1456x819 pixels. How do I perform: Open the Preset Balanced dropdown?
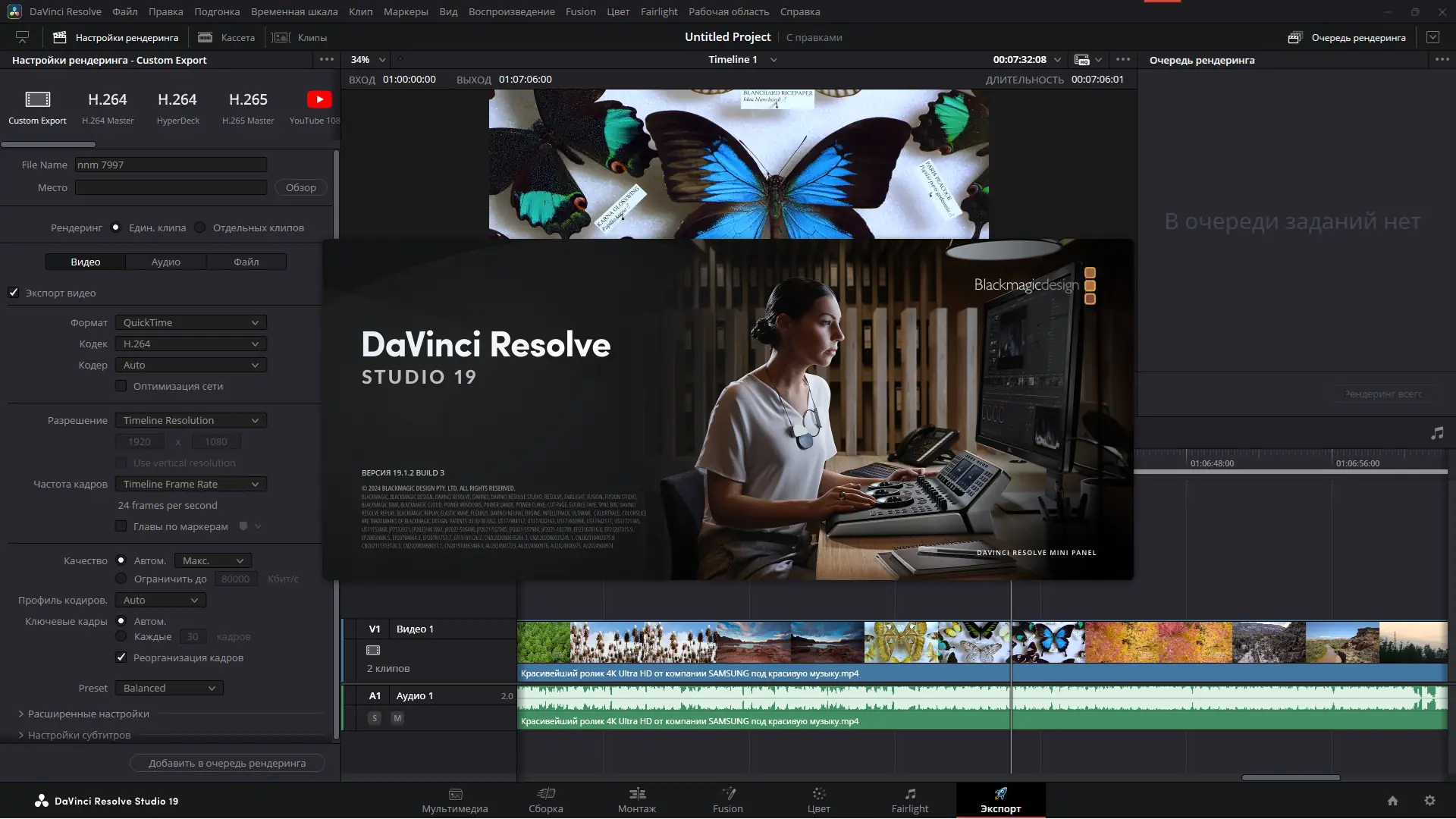pos(168,688)
